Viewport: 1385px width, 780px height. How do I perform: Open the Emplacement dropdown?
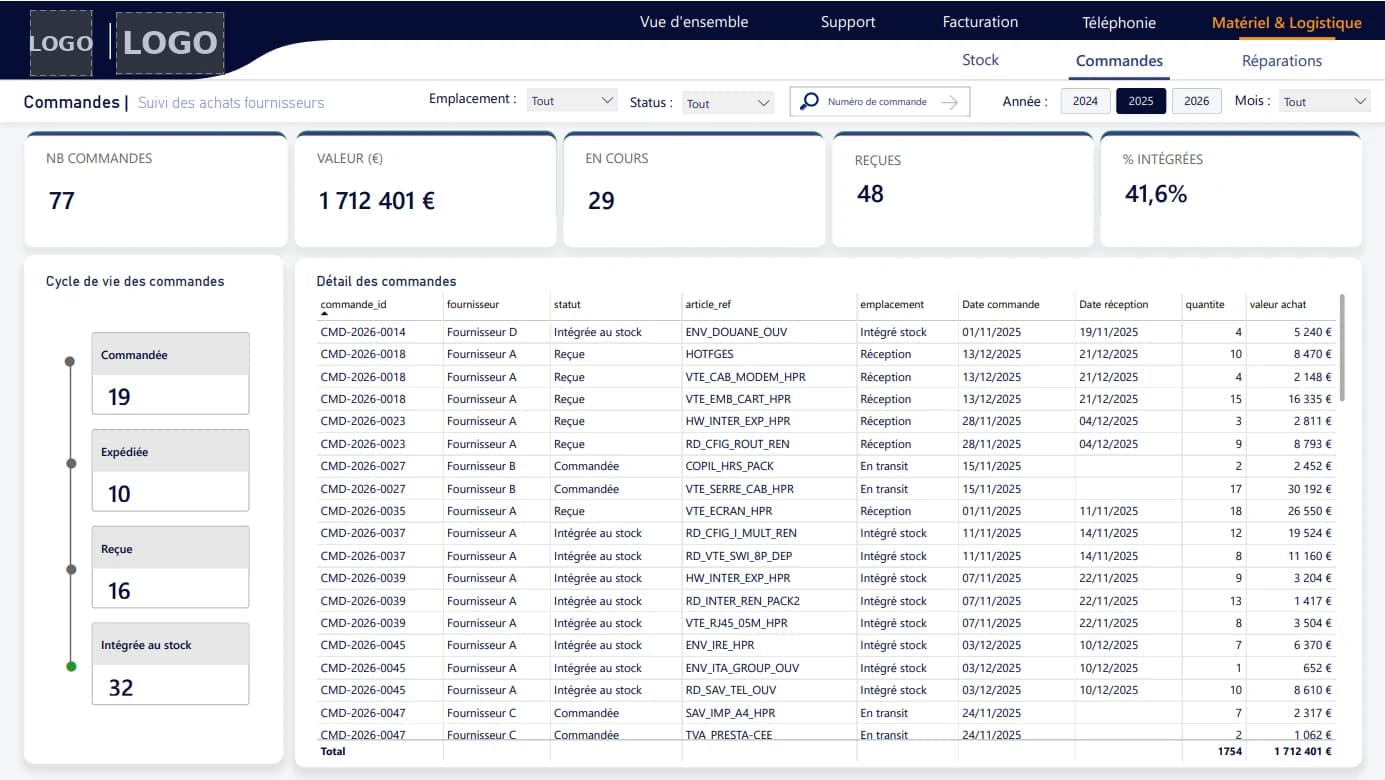(x=572, y=101)
